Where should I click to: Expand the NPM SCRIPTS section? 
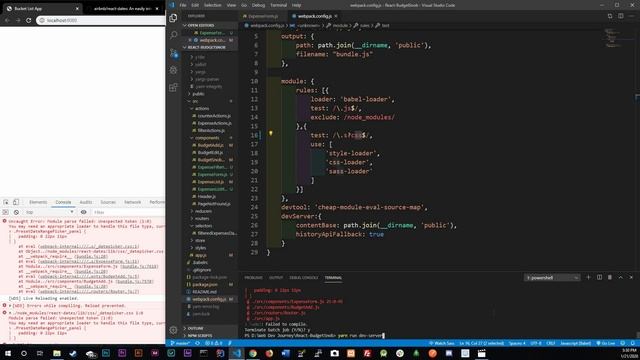pos(210,336)
